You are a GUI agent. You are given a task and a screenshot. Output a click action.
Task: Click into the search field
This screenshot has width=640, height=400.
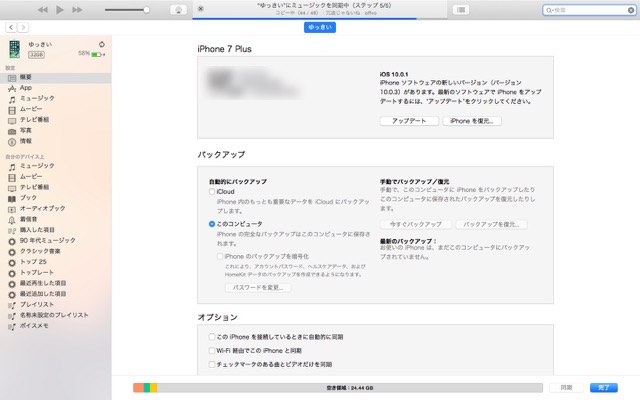coord(589,10)
